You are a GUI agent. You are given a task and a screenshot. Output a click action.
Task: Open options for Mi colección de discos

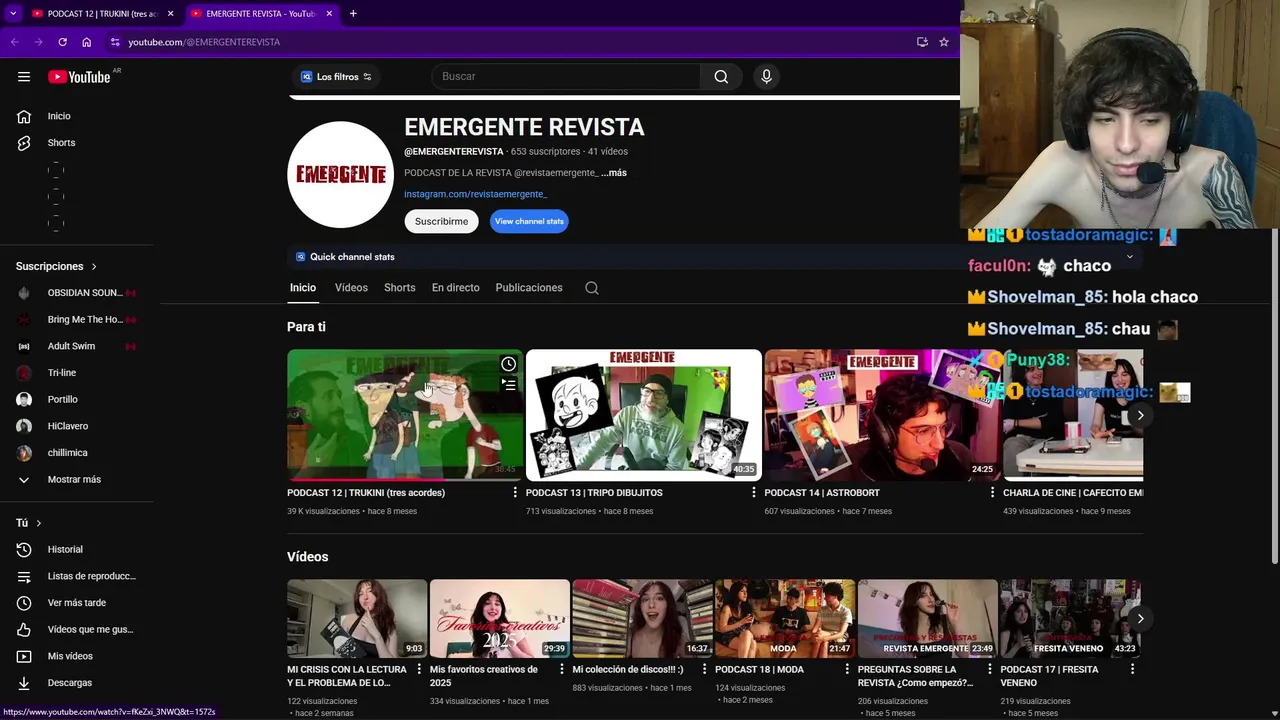704,670
